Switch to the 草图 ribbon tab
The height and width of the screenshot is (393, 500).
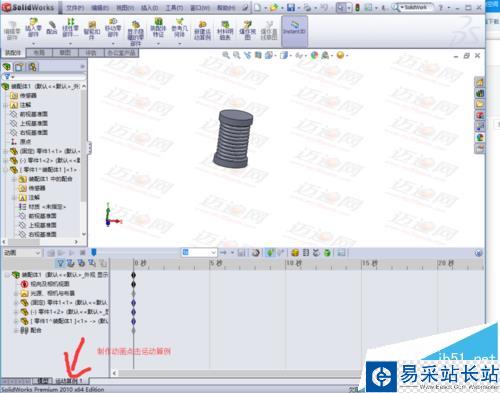(65, 53)
